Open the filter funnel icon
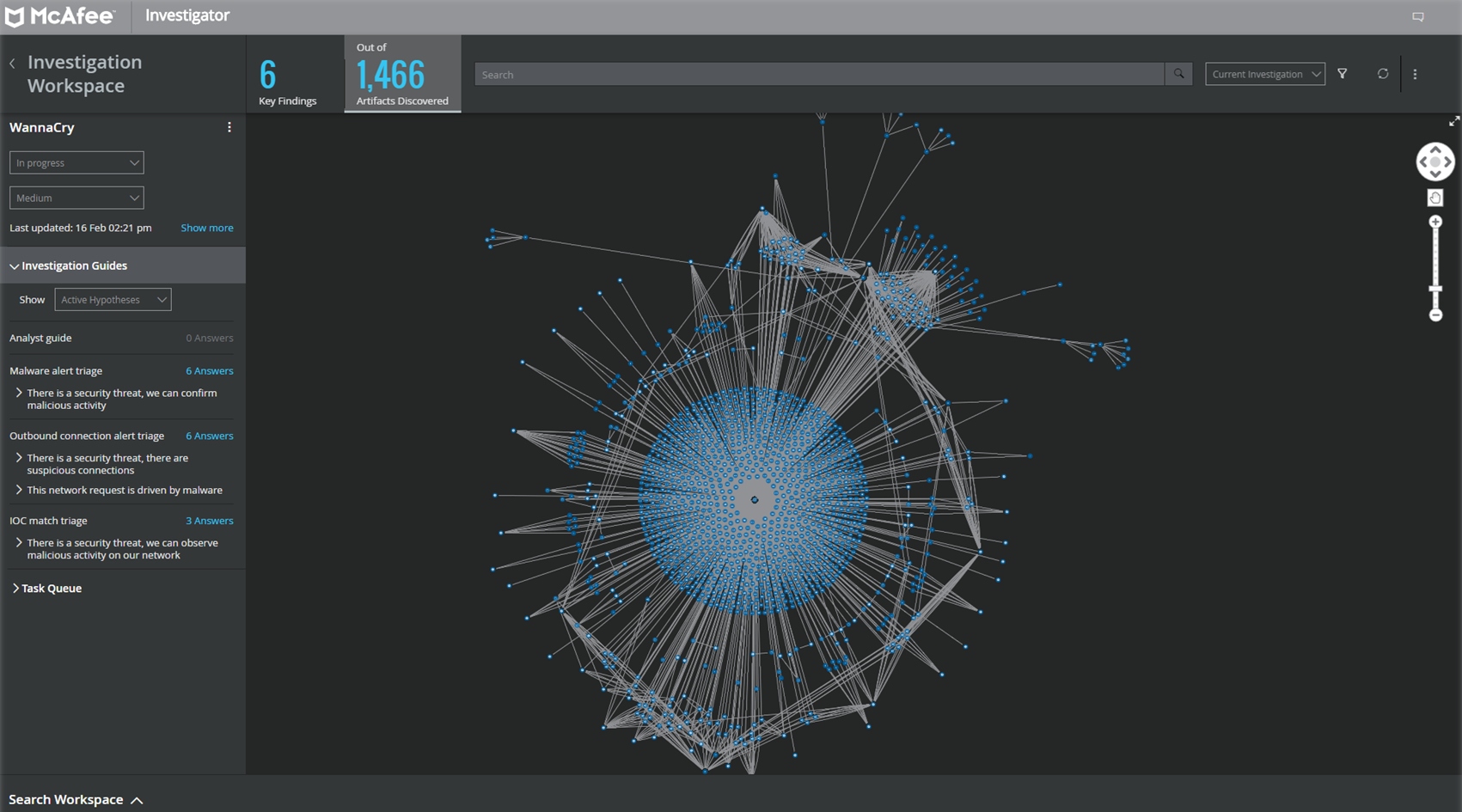 click(1342, 74)
